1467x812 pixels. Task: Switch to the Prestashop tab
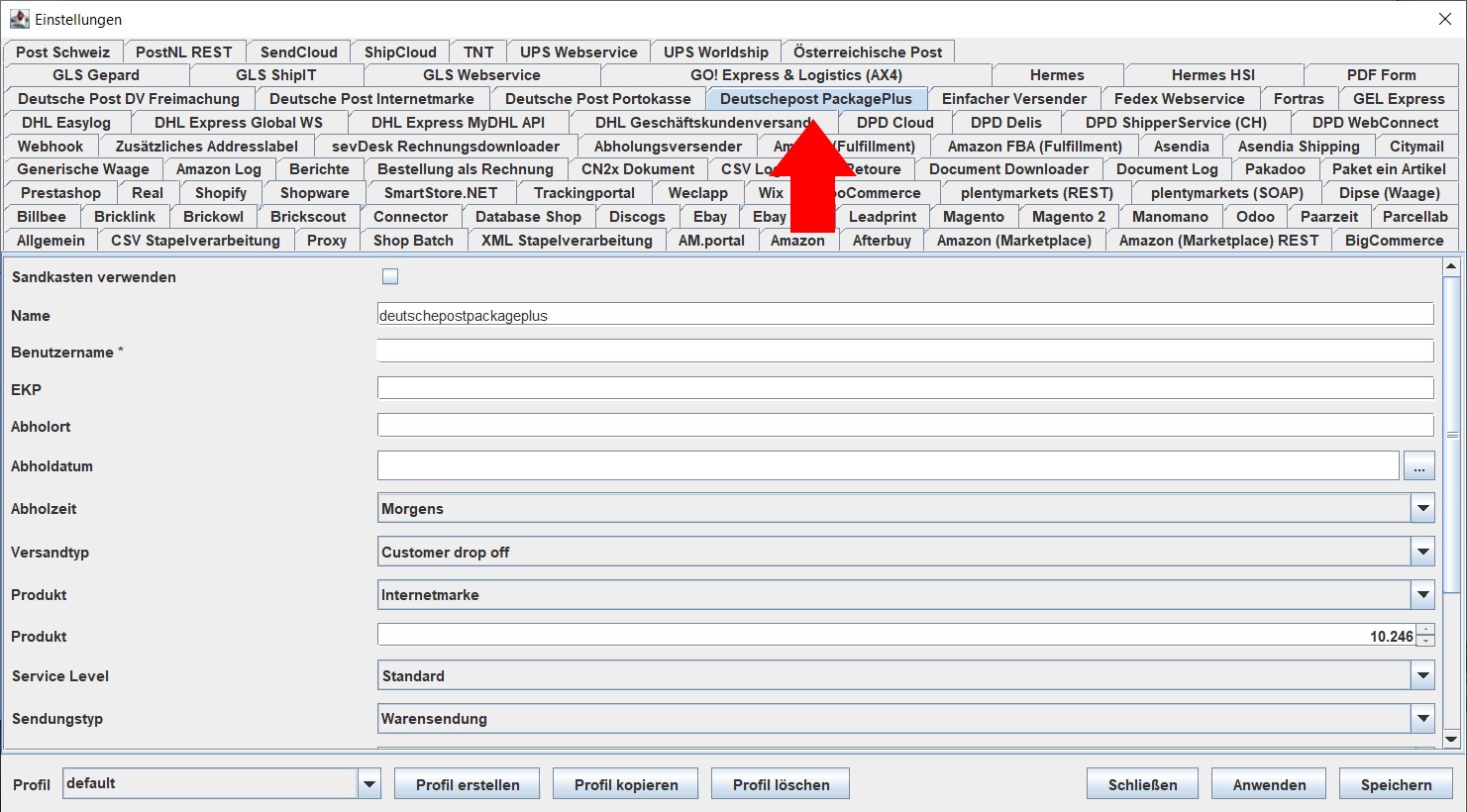60,193
